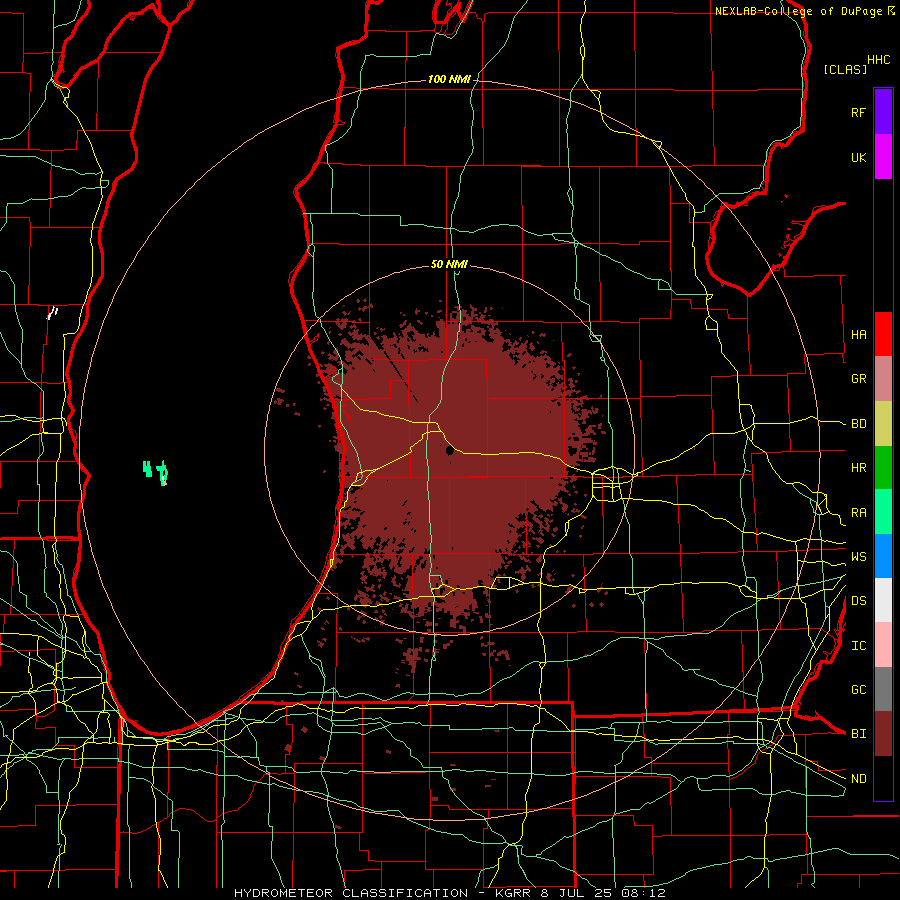Click the GR legend label
Screen dimensions: 900x900
(x=858, y=379)
